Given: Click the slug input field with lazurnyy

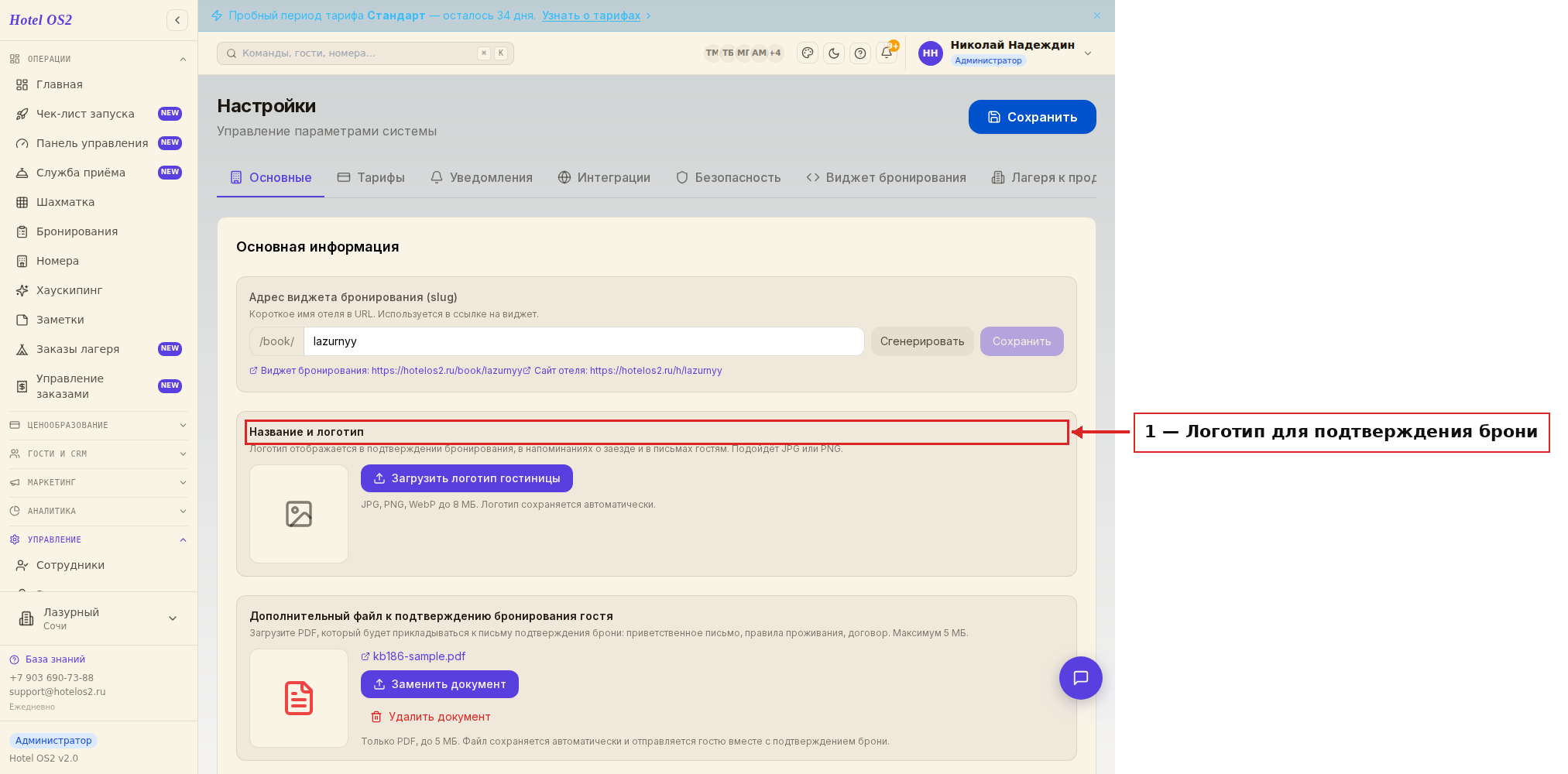Looking at the screenshot, I should 584,341.
